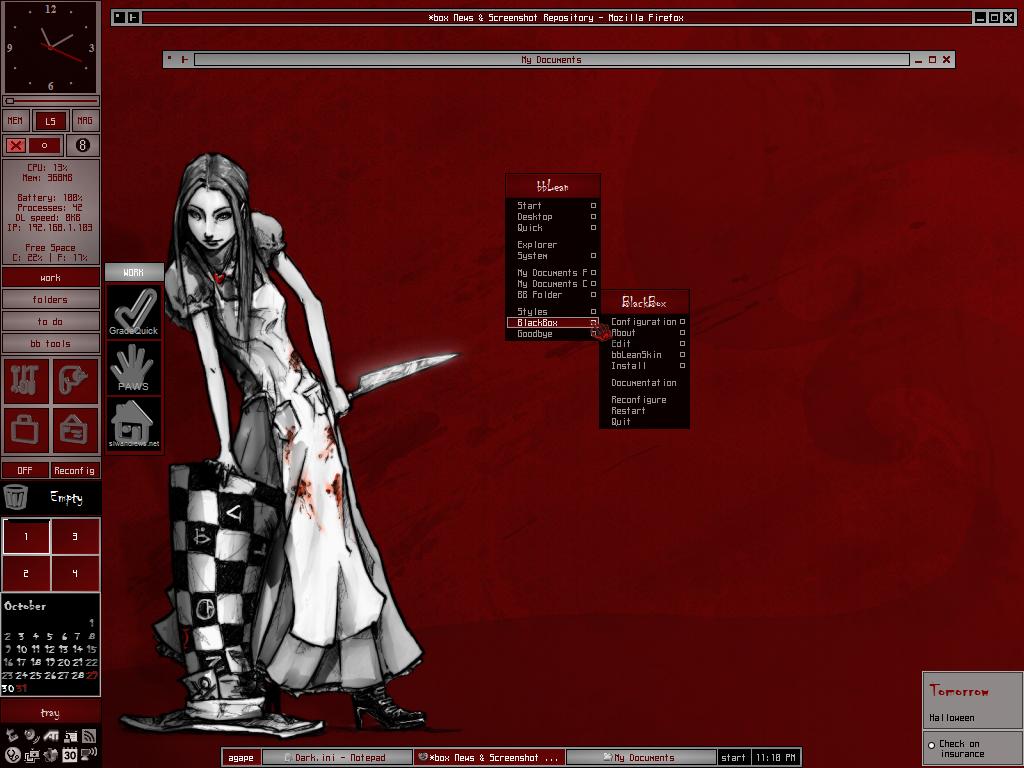Click the paint roller icon
Viewport: 1024px width, 768px height.
tap(75, 380)
